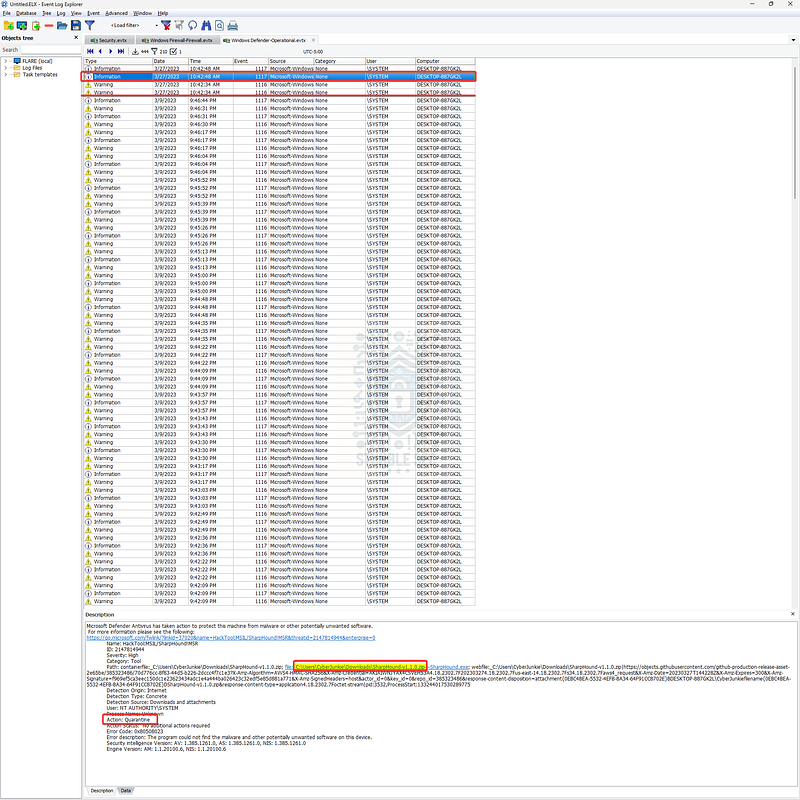
Task: Open the File menu
Action: (7, 13)
